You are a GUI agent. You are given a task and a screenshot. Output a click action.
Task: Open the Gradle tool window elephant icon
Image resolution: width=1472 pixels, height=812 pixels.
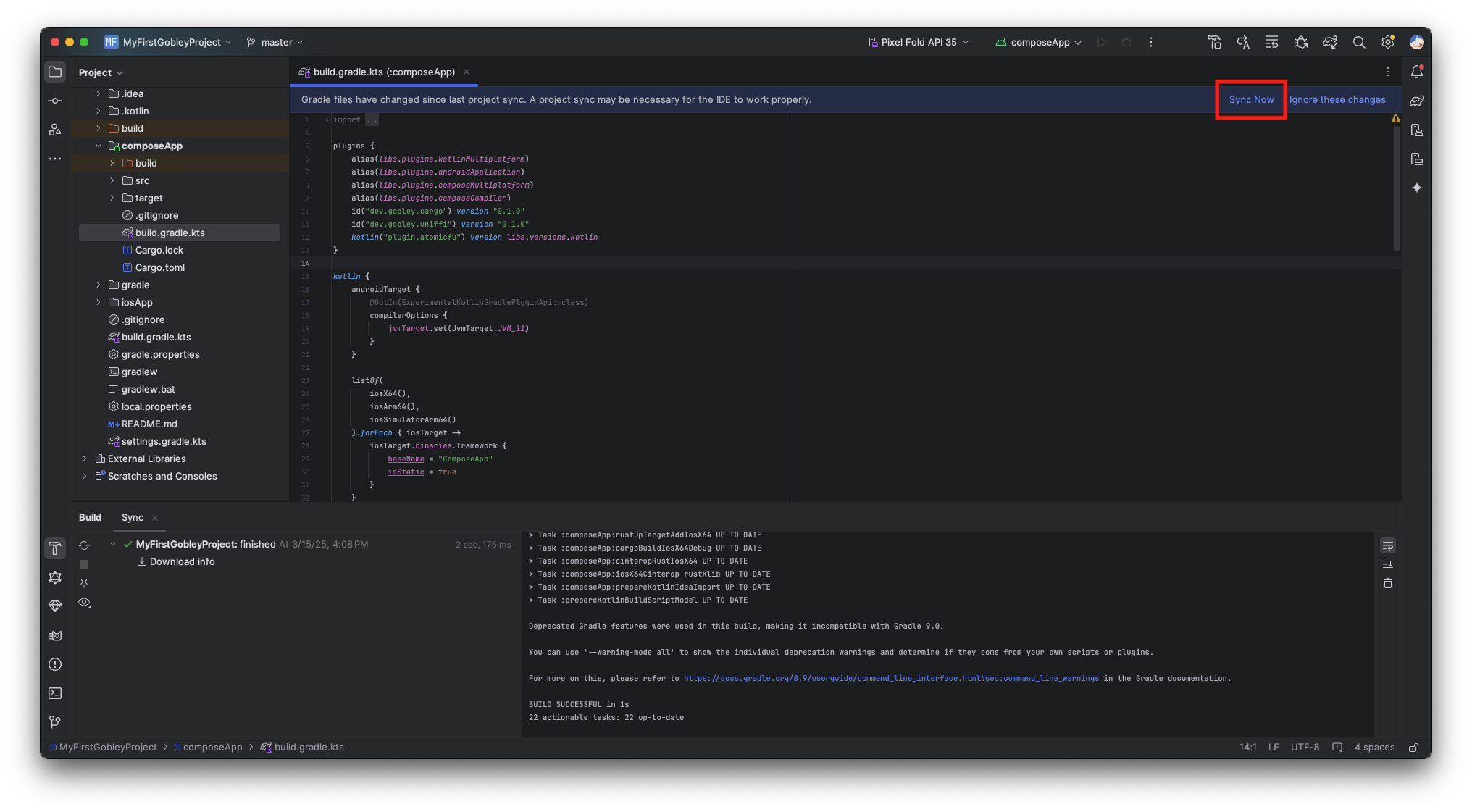tap(1417, 101)
